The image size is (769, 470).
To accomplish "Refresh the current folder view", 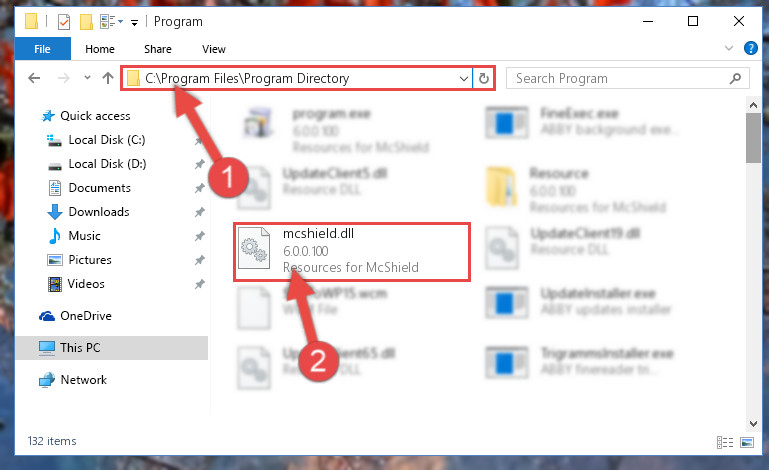I will point(484,78).
